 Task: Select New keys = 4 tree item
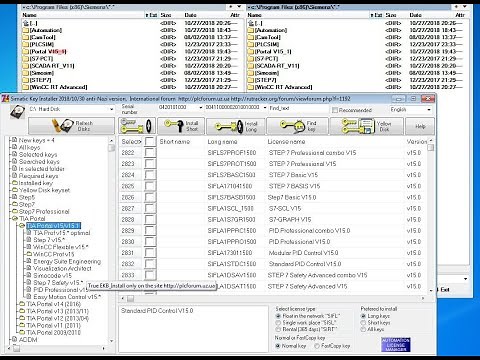click(x=36, y=140)
